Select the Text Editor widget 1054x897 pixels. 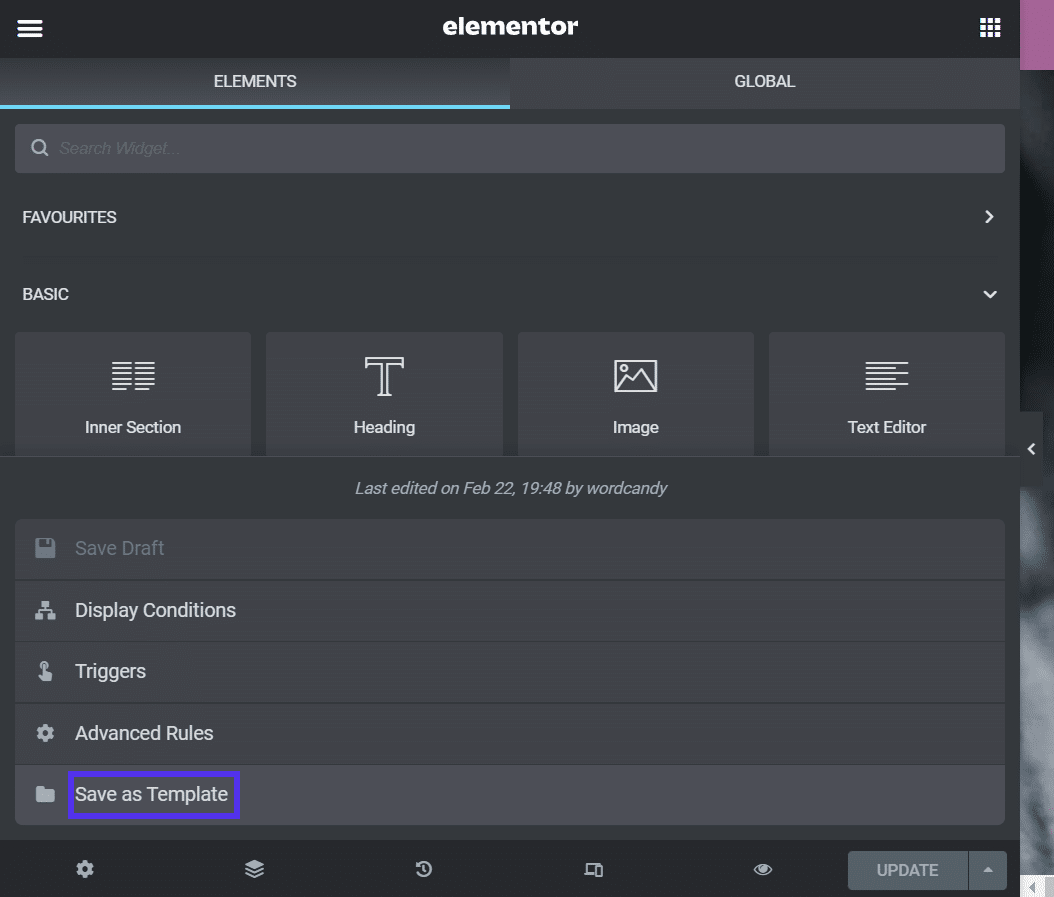point(886,393)
